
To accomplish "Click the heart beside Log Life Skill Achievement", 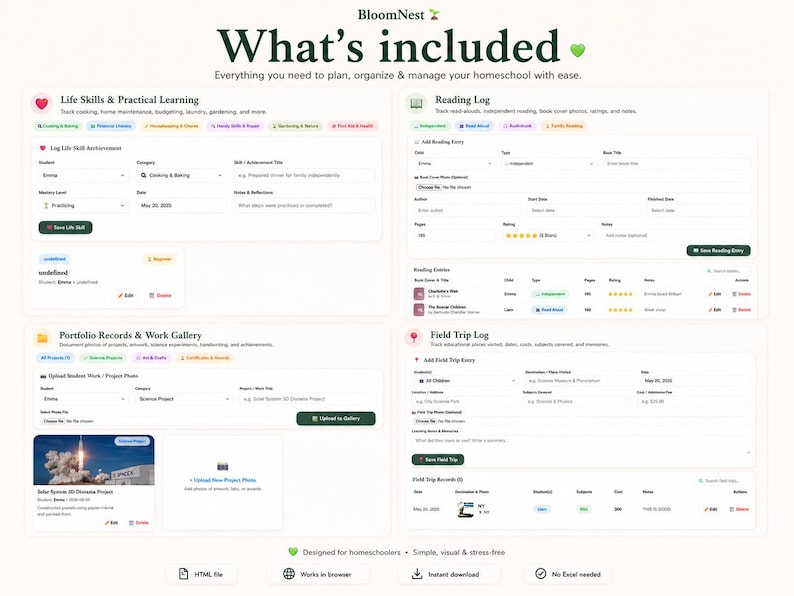I will [x=43, y=148].
